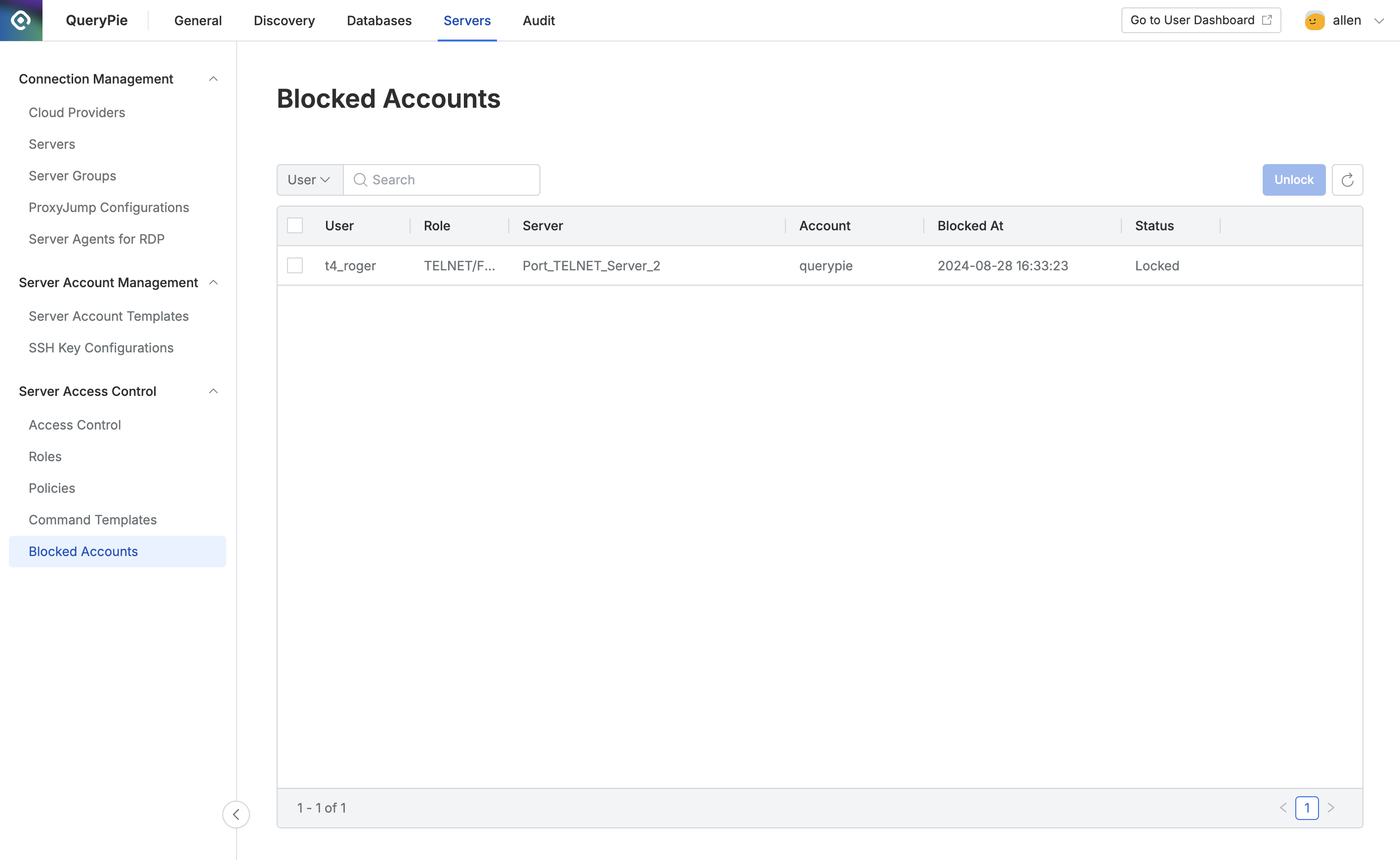
Task: Switch to the Audit tab
Action: (x=537, y=20)
